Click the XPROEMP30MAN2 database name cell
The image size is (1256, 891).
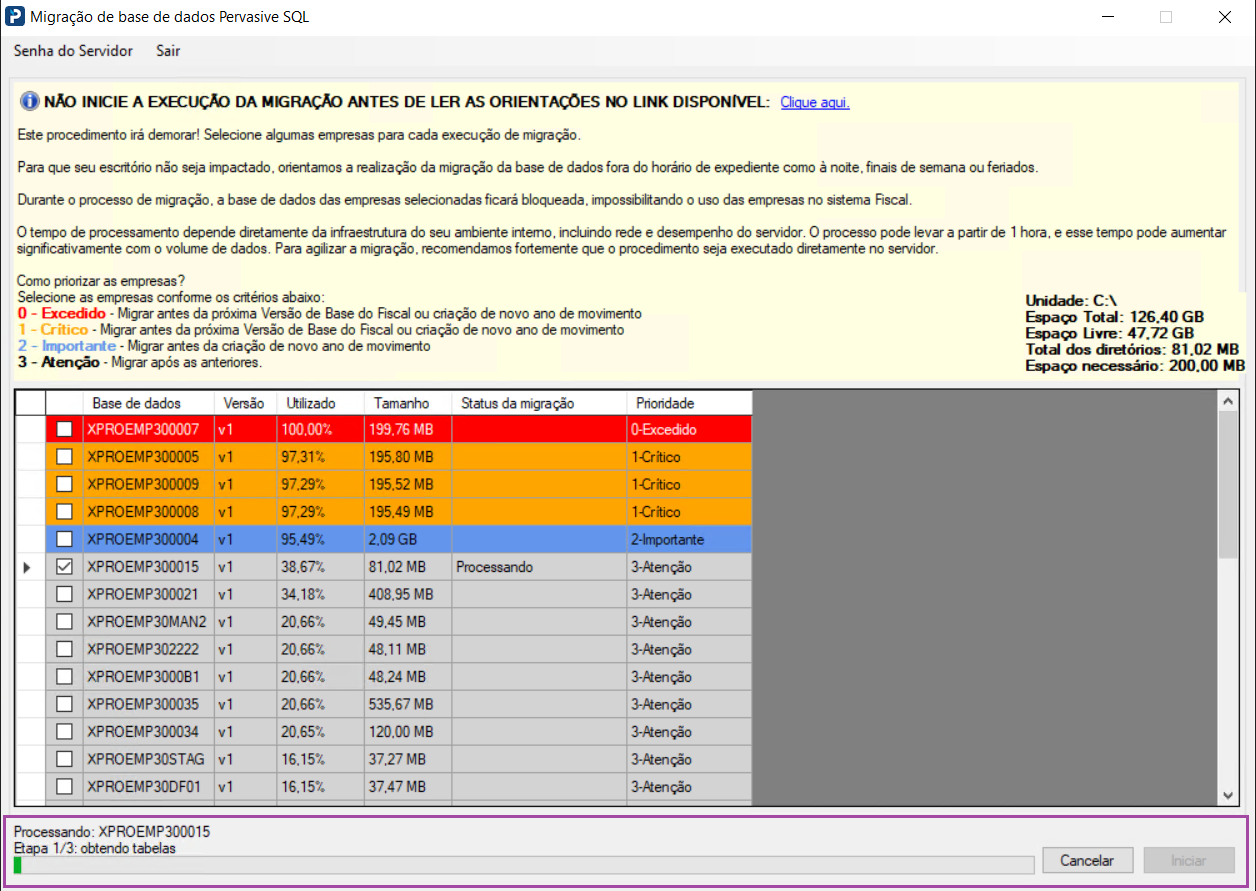149,622
